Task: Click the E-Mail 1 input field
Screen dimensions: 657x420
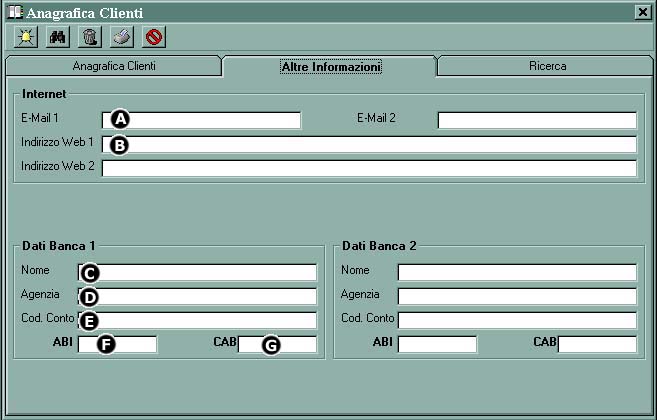Action: 202,120
